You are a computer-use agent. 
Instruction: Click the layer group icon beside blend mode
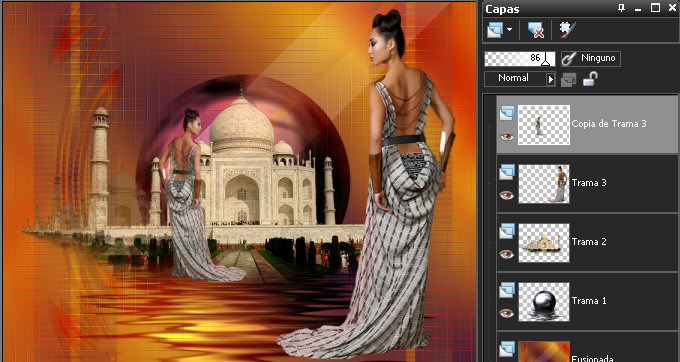(x=569, y=79)
